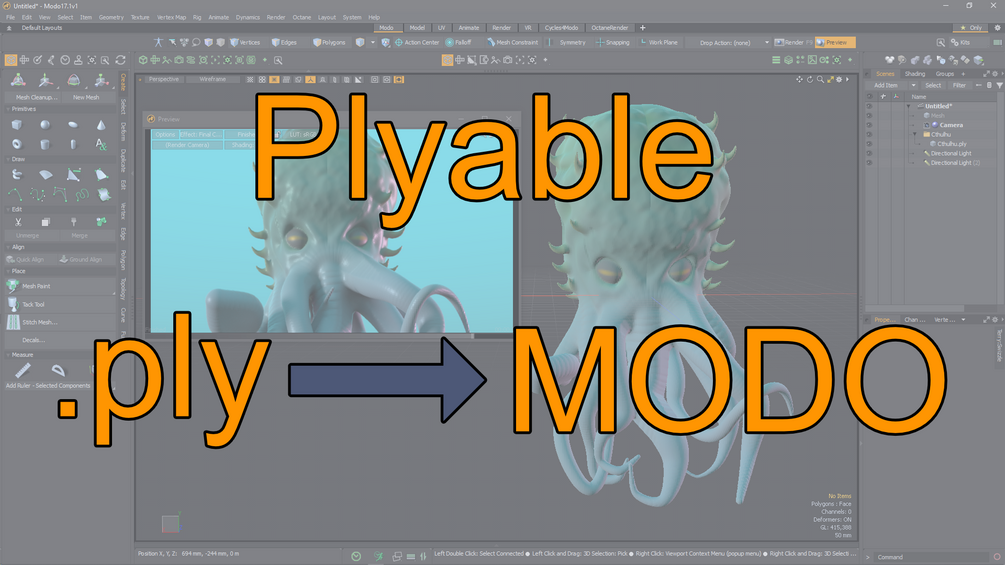Select the Ellipsoid primitive tool
The height and width of the screenshot is (565, 1005).
pos(73,125)
